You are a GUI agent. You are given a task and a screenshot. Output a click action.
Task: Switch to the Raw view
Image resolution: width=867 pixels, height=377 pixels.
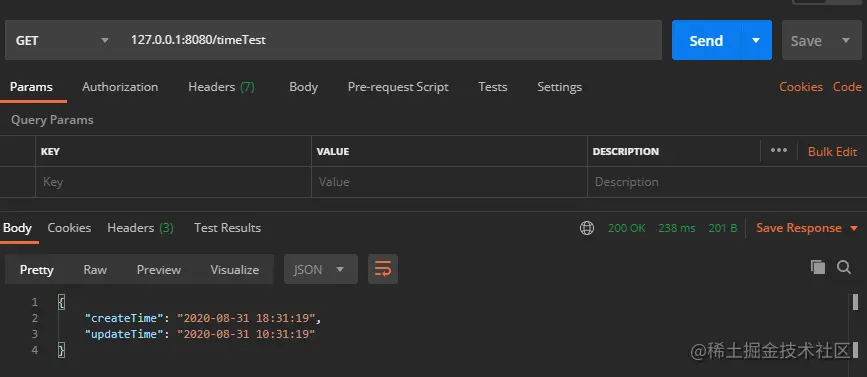[x=95, y=270]
